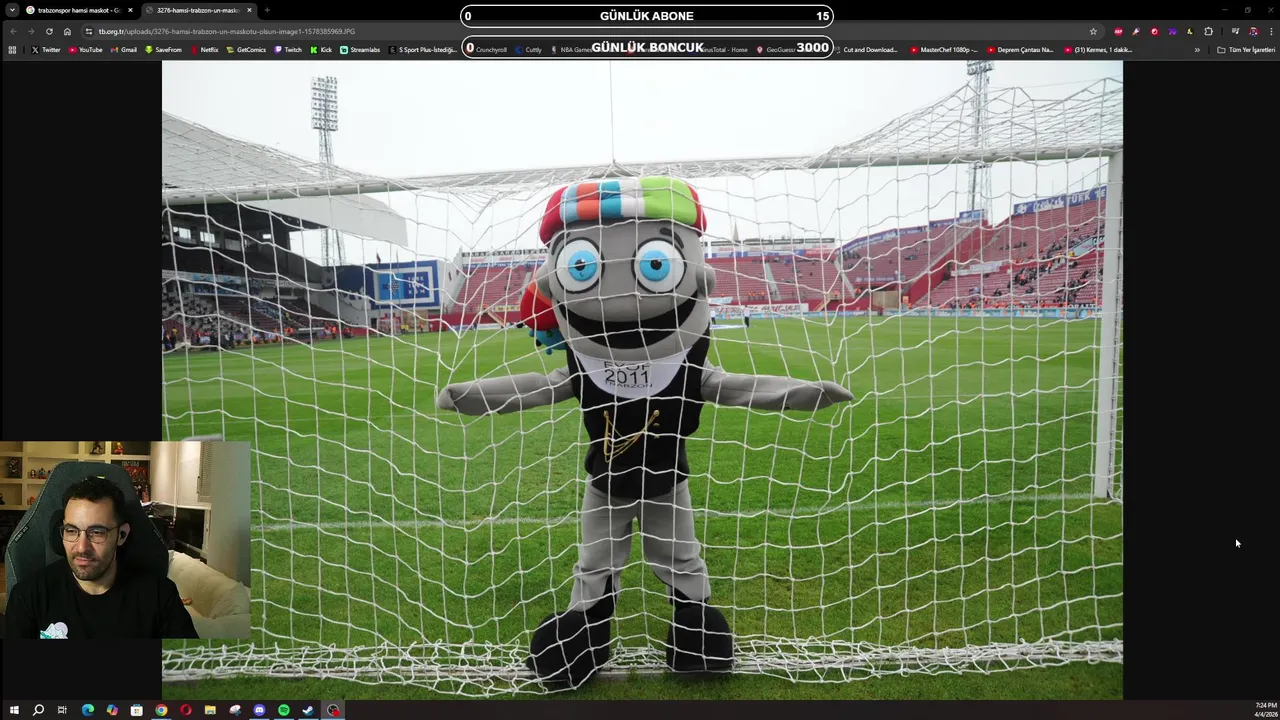1280x720 pixels.
Task: Expand the hidden bookmarks overflow chevron
Action: [x=1197, y=50]
